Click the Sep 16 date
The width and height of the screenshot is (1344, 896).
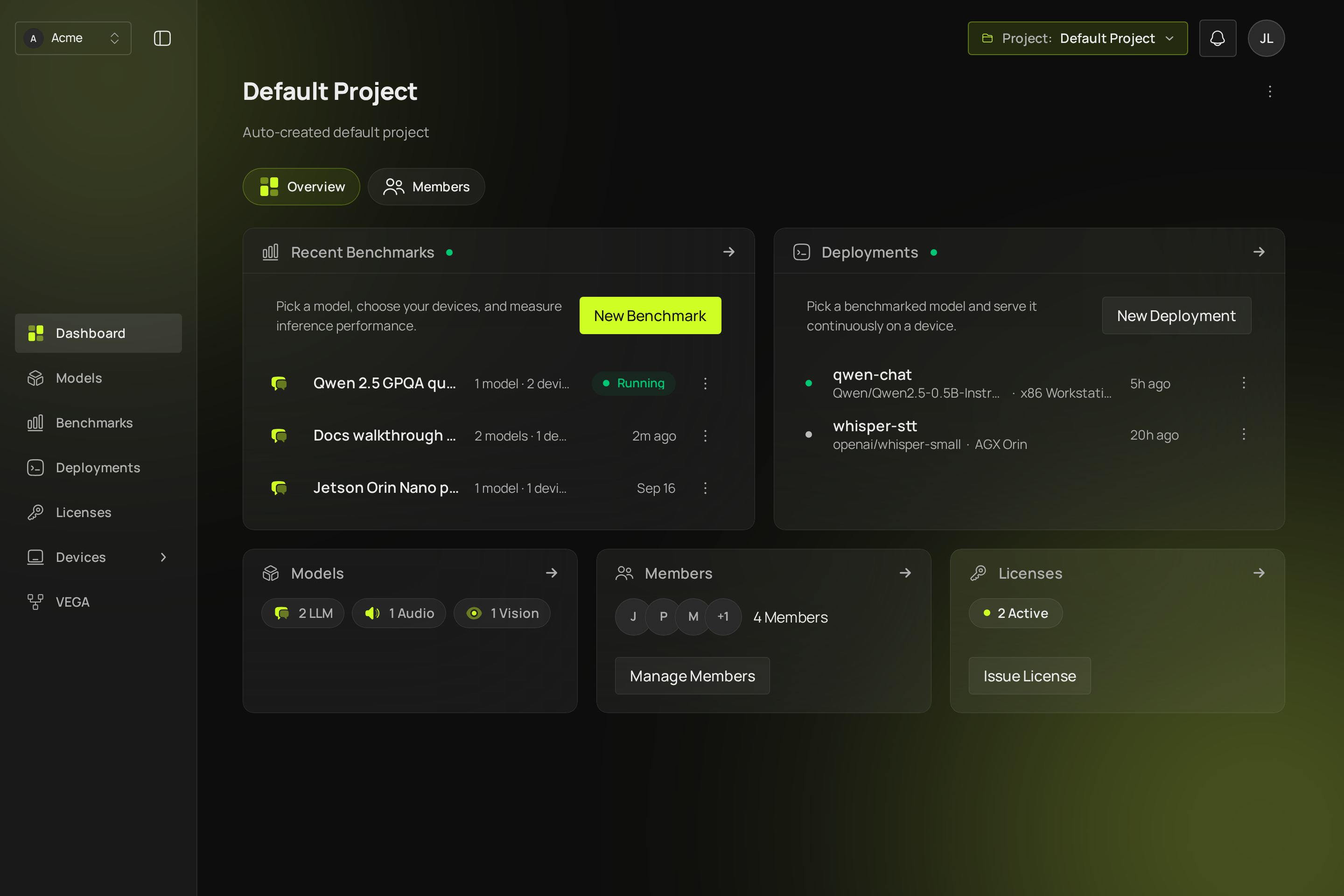(656, 488)
